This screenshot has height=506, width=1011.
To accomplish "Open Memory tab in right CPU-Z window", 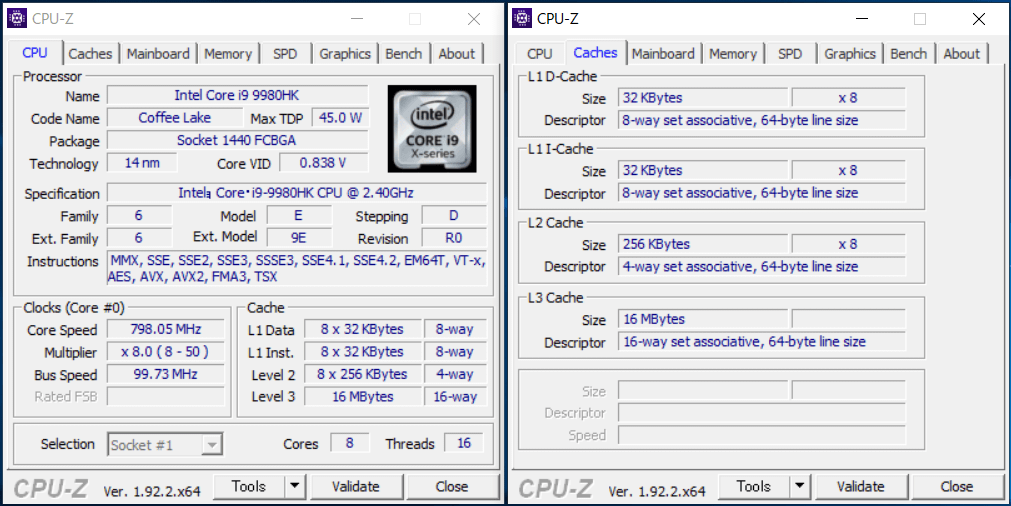I will 732,54.
